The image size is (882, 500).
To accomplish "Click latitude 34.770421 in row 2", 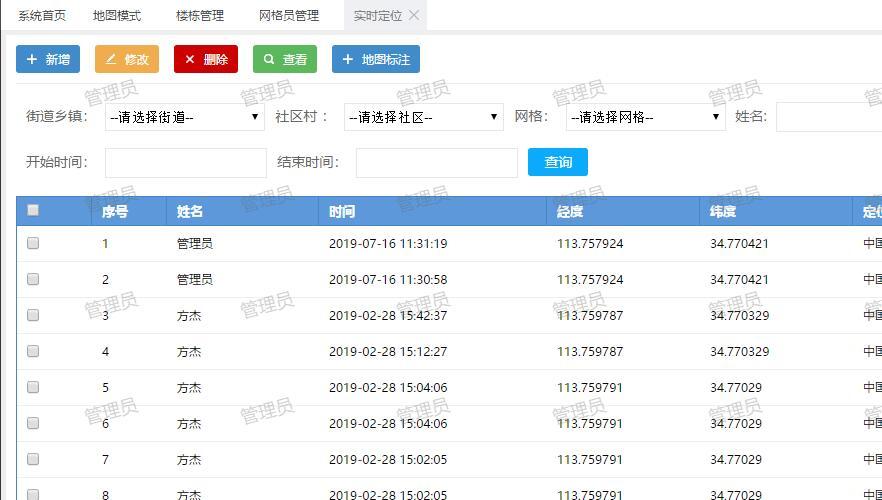I will pos(739,280).
